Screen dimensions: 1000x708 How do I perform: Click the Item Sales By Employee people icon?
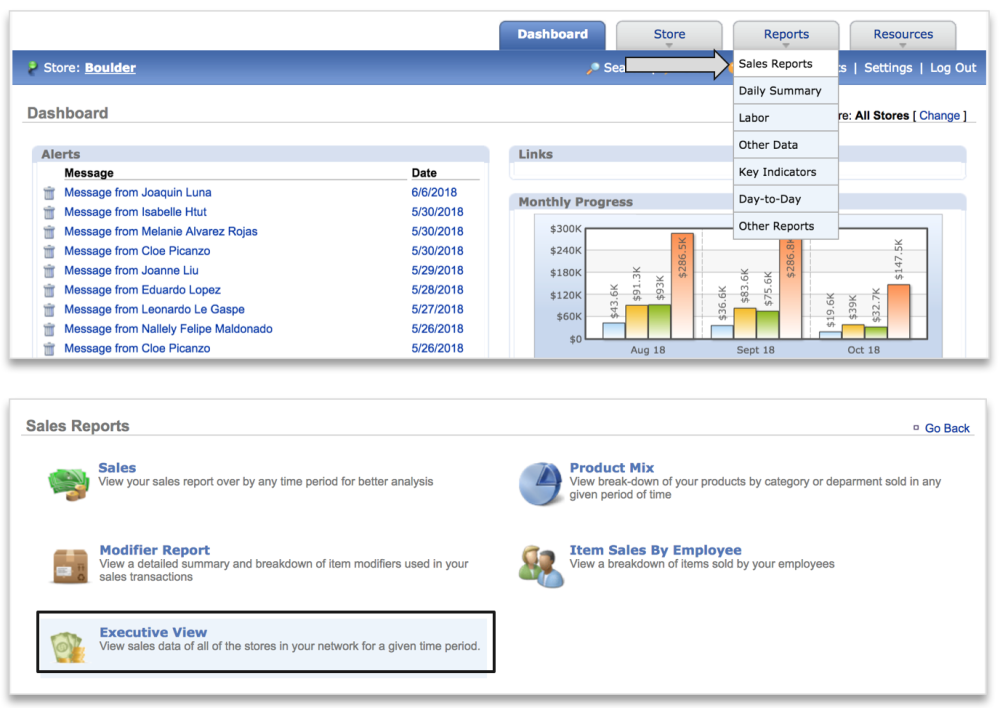point(541,566)
